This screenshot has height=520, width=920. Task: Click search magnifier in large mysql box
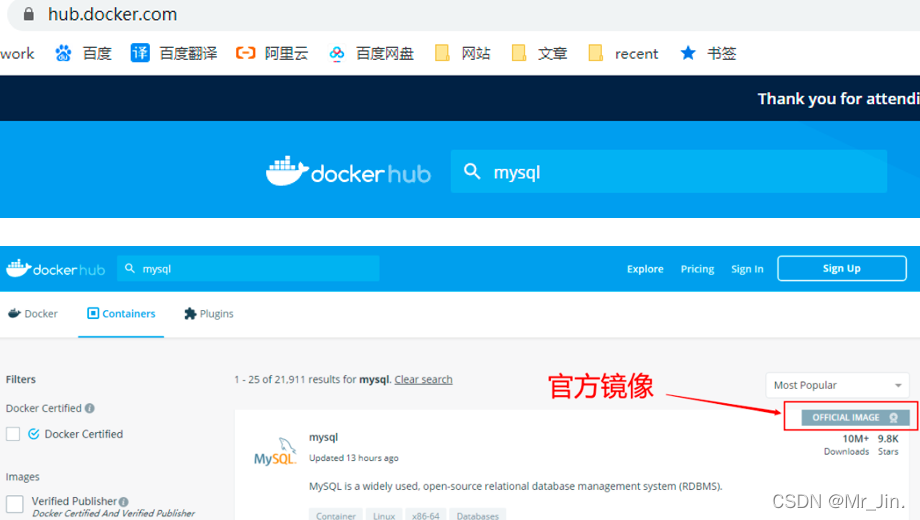pos(472,171)
